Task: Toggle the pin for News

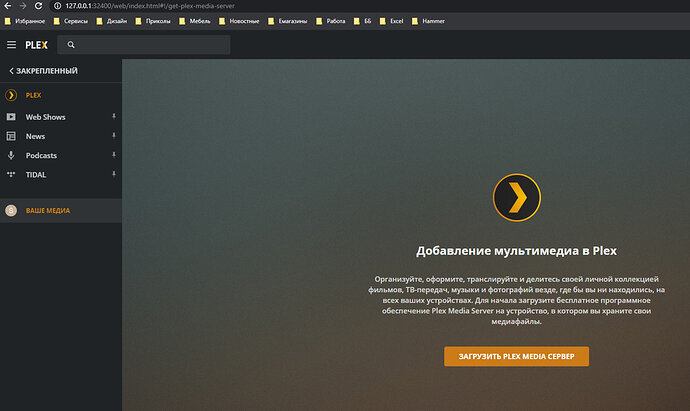Action: pyautogui.click(x=114, y=136)
